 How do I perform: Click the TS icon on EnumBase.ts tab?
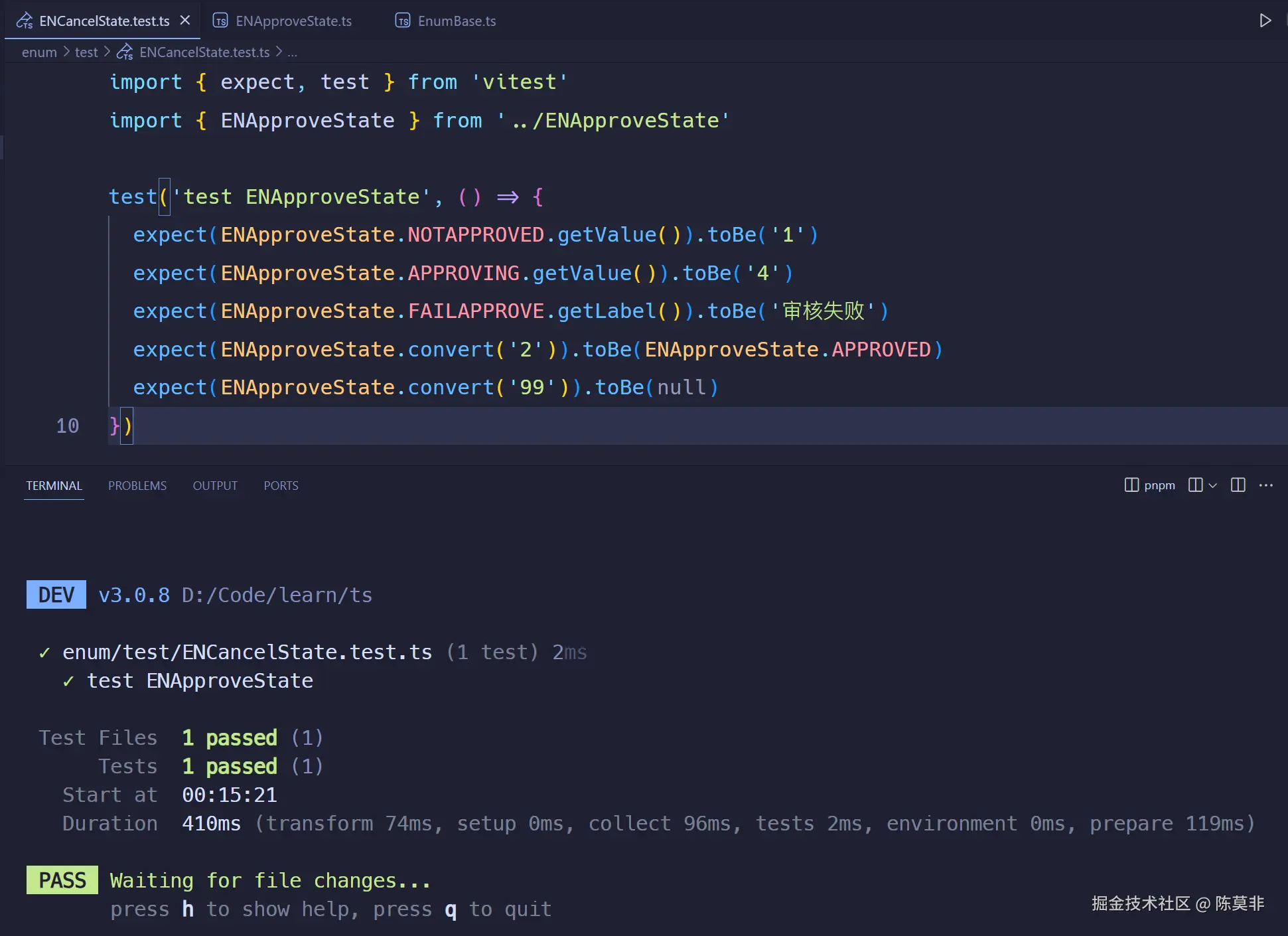[x=403, y=21]
